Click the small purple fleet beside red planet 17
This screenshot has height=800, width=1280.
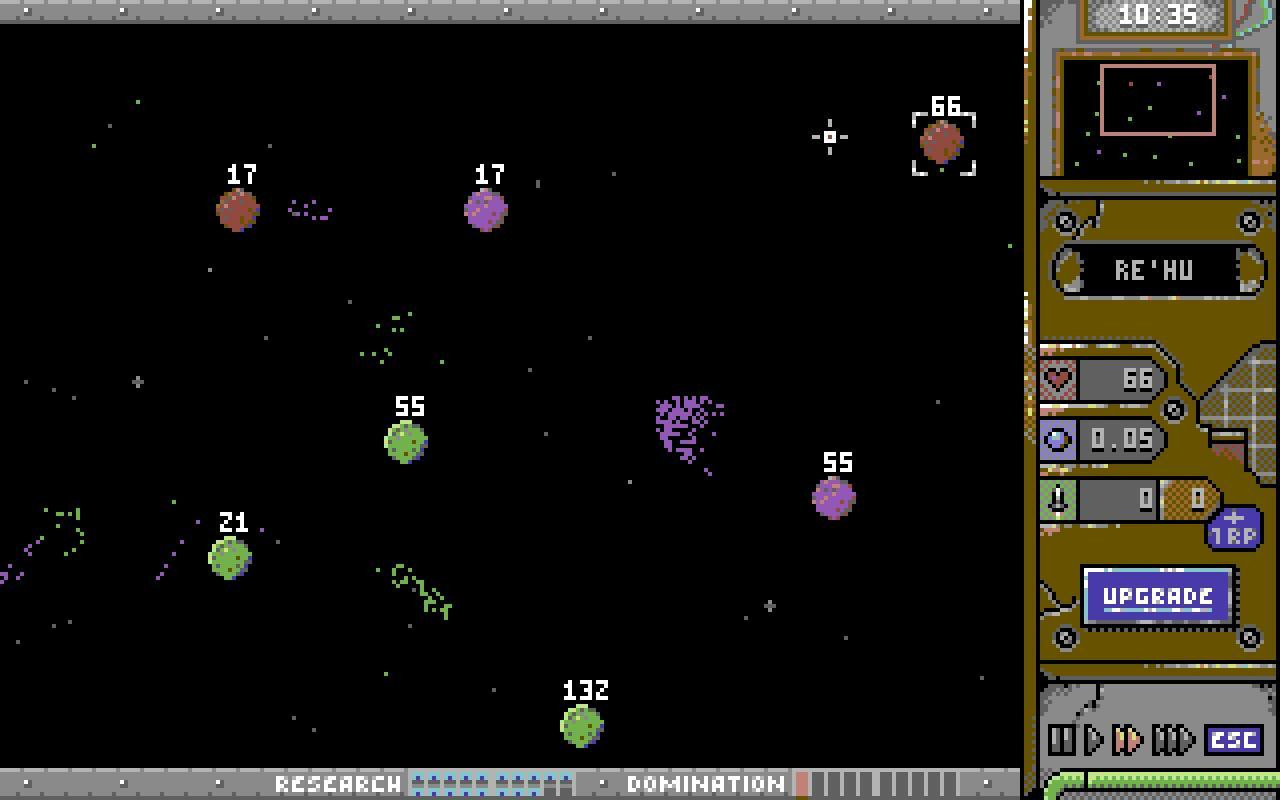tap(310, 209)
